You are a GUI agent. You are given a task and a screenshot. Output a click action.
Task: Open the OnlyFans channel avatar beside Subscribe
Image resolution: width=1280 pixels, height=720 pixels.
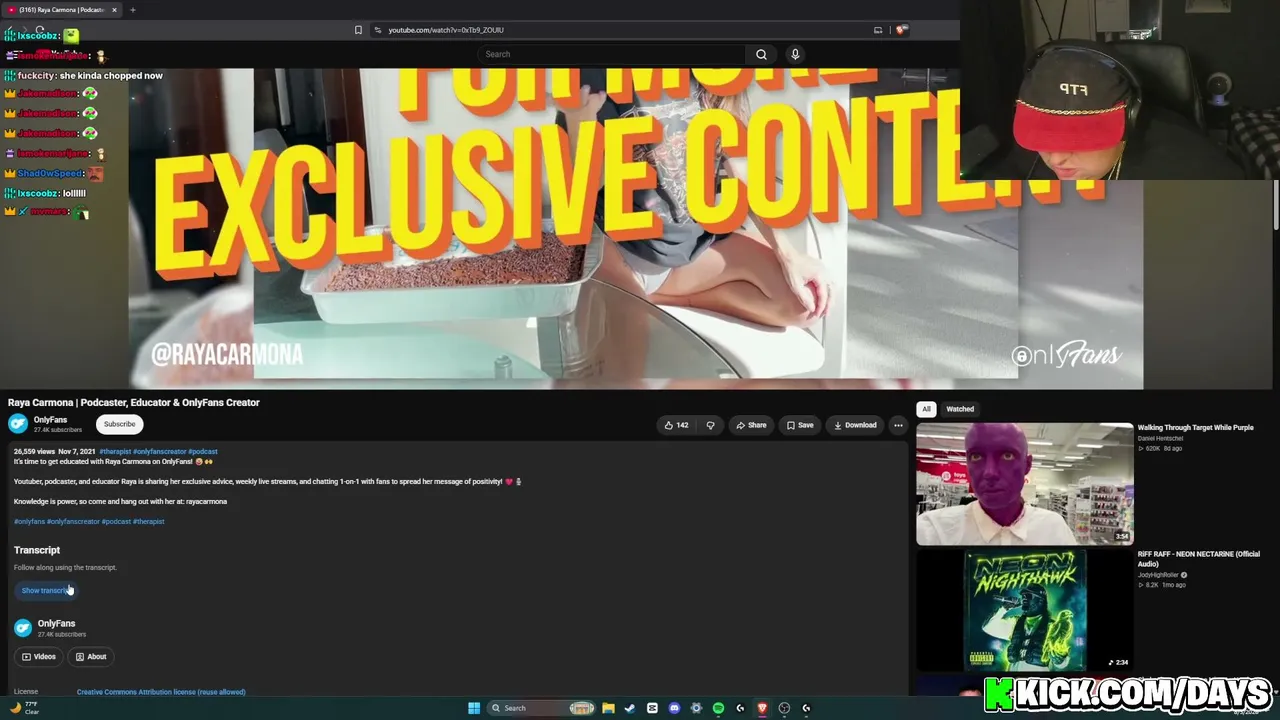tap(18, 424)
